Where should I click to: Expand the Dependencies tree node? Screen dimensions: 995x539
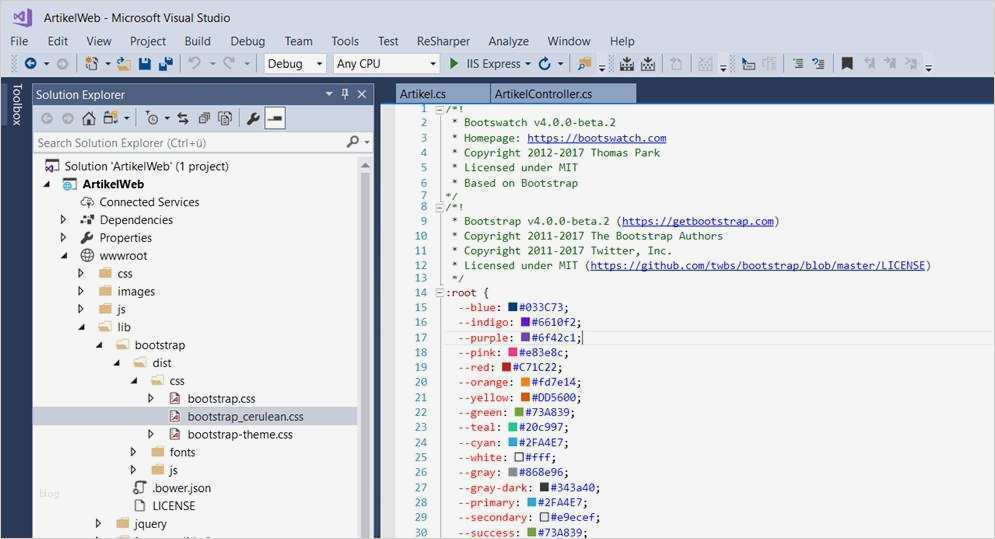tap(64, 220)
